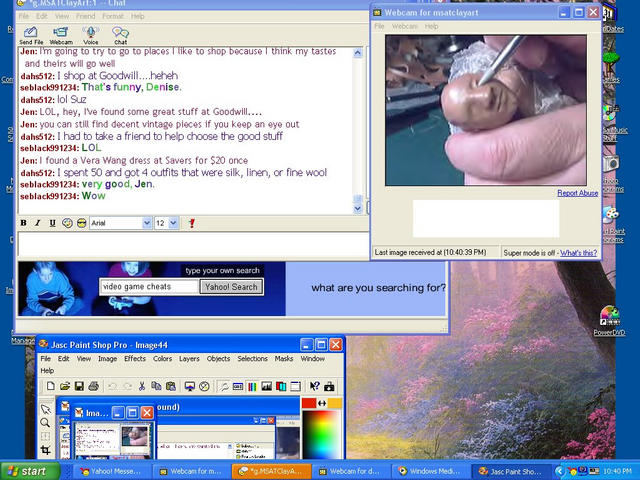Open Help menu in webcam window
640x480 pixels.
coord(431,26)
